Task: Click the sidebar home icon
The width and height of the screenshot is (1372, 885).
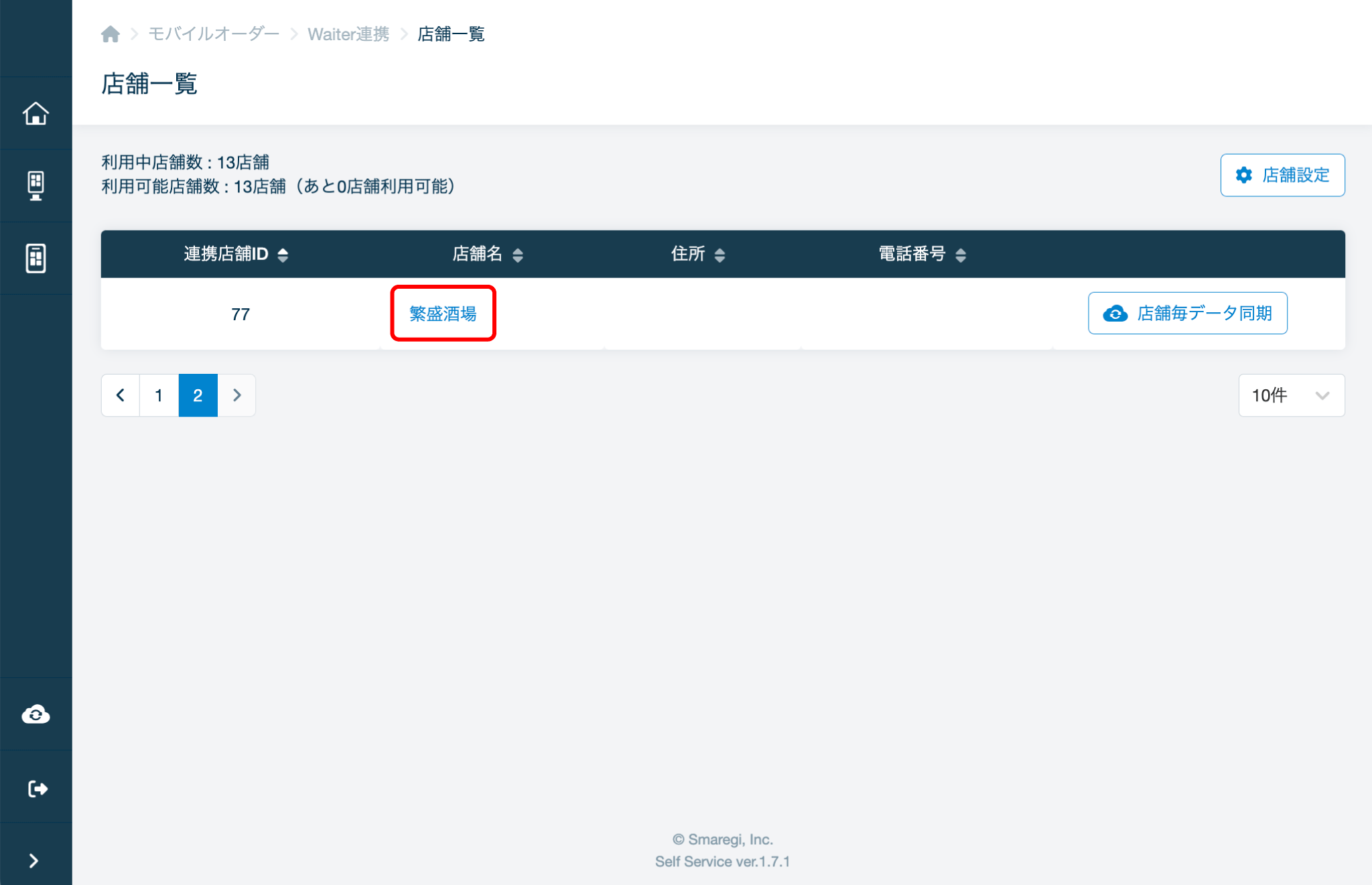Action: pyautogui.click(x=36, y=113)
